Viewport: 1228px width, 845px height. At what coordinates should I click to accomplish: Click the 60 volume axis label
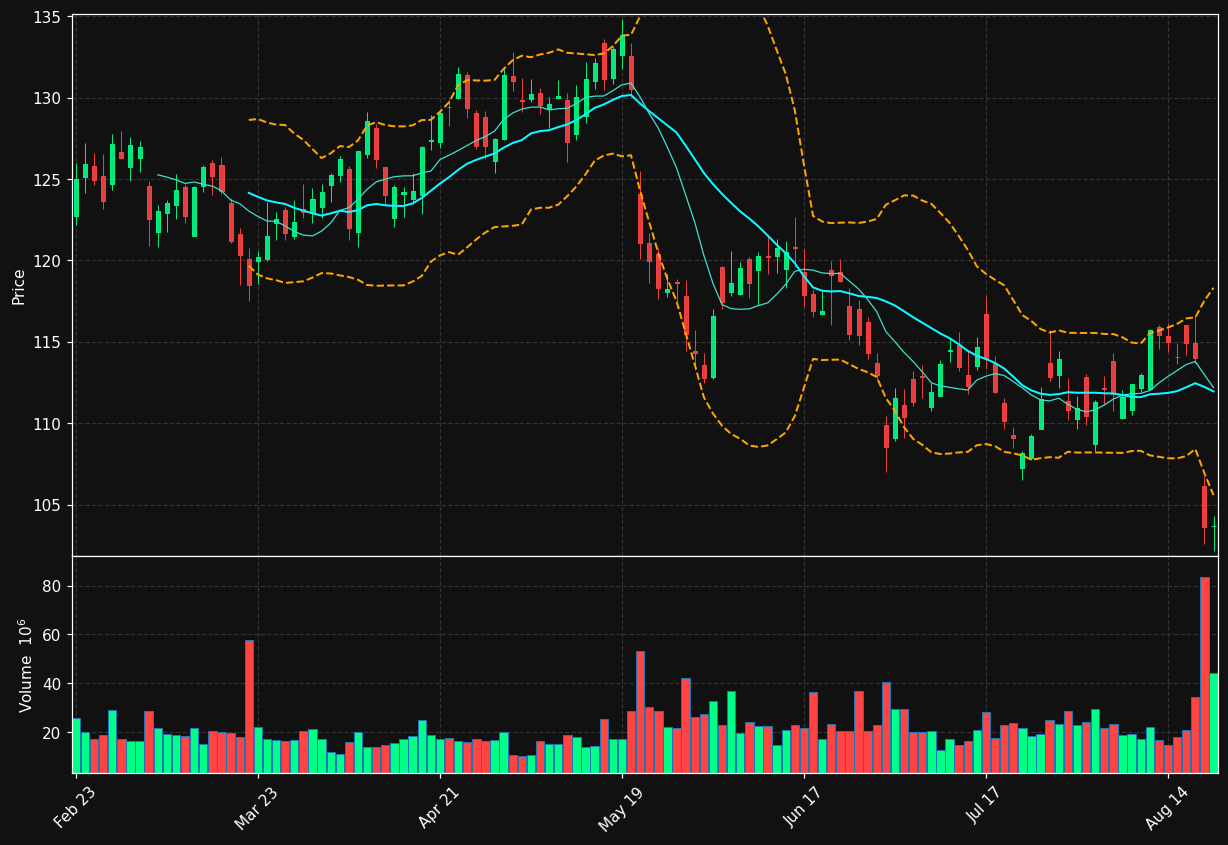click(51, 635)
